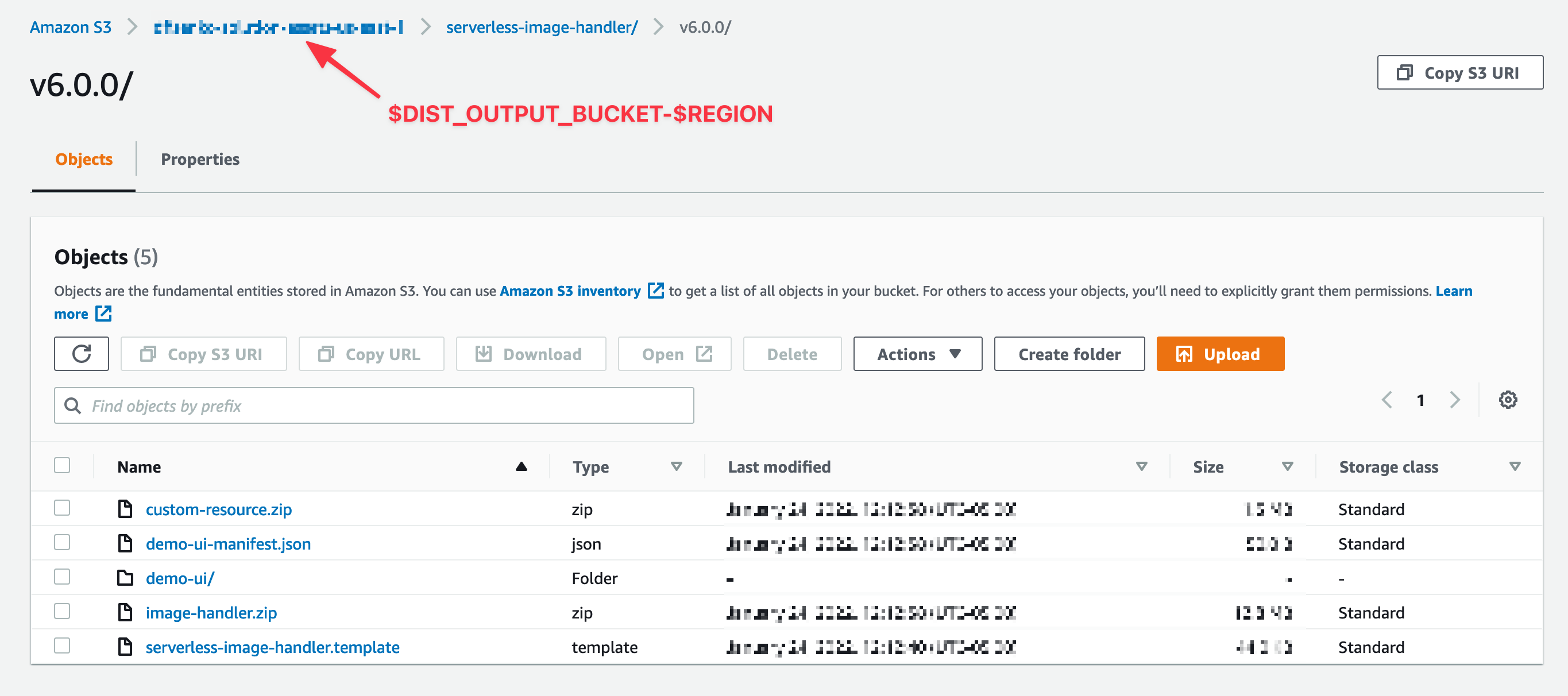Open the Actions dropdown
1568x696 pixels.
tap(917, 354)
